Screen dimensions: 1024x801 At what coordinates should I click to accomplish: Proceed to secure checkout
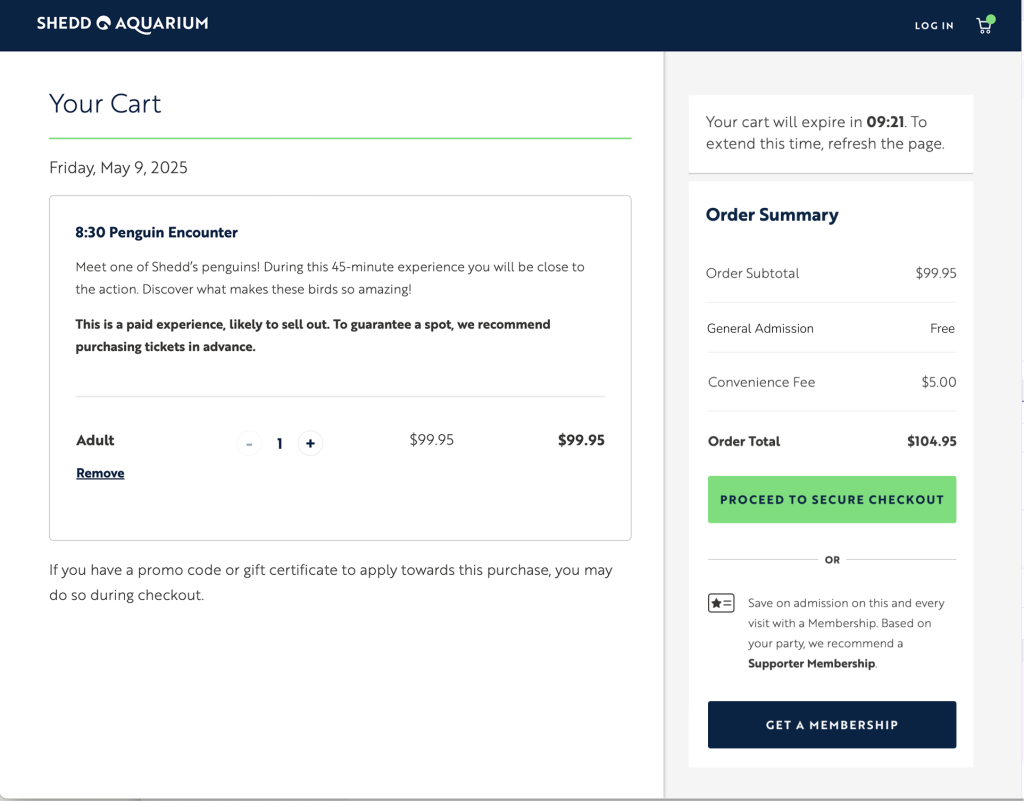(831, 499)
